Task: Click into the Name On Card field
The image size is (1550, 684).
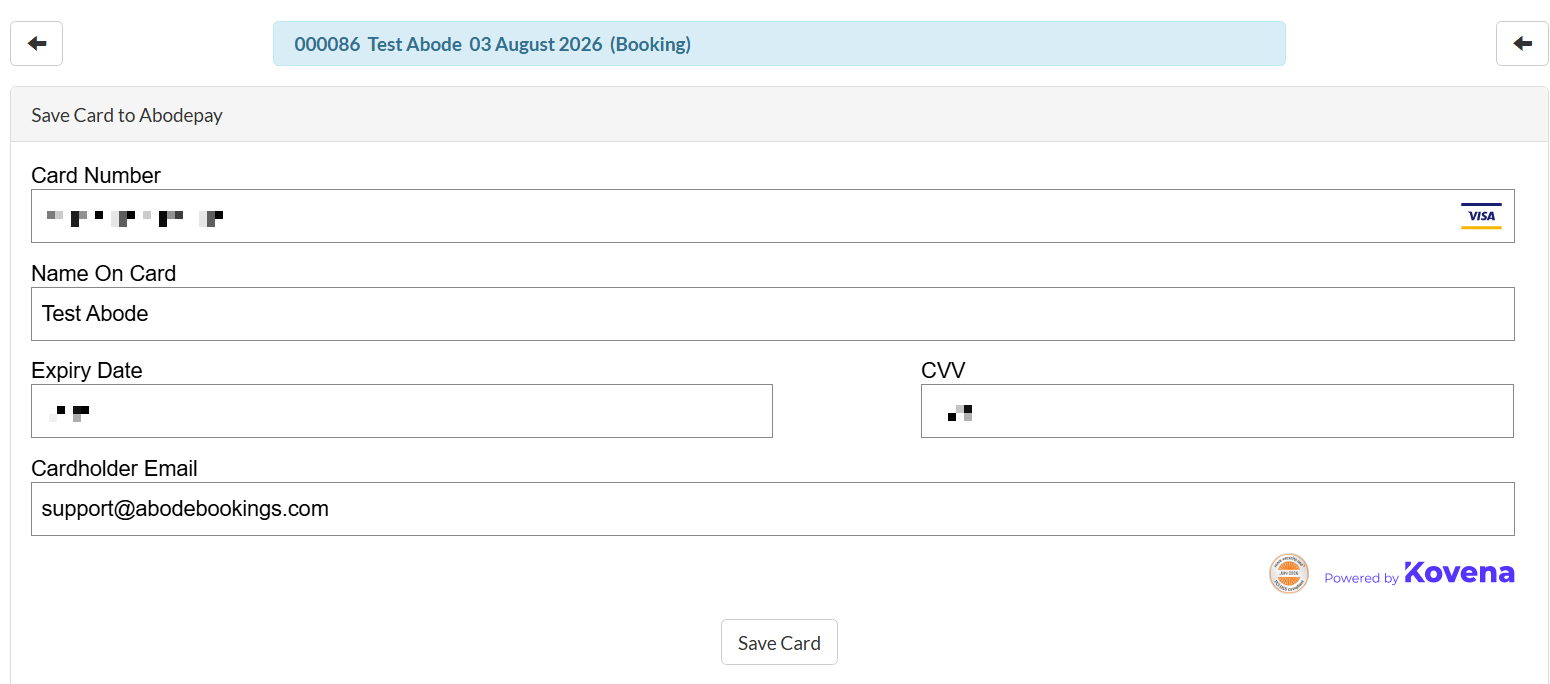Action: pos(773,314)
